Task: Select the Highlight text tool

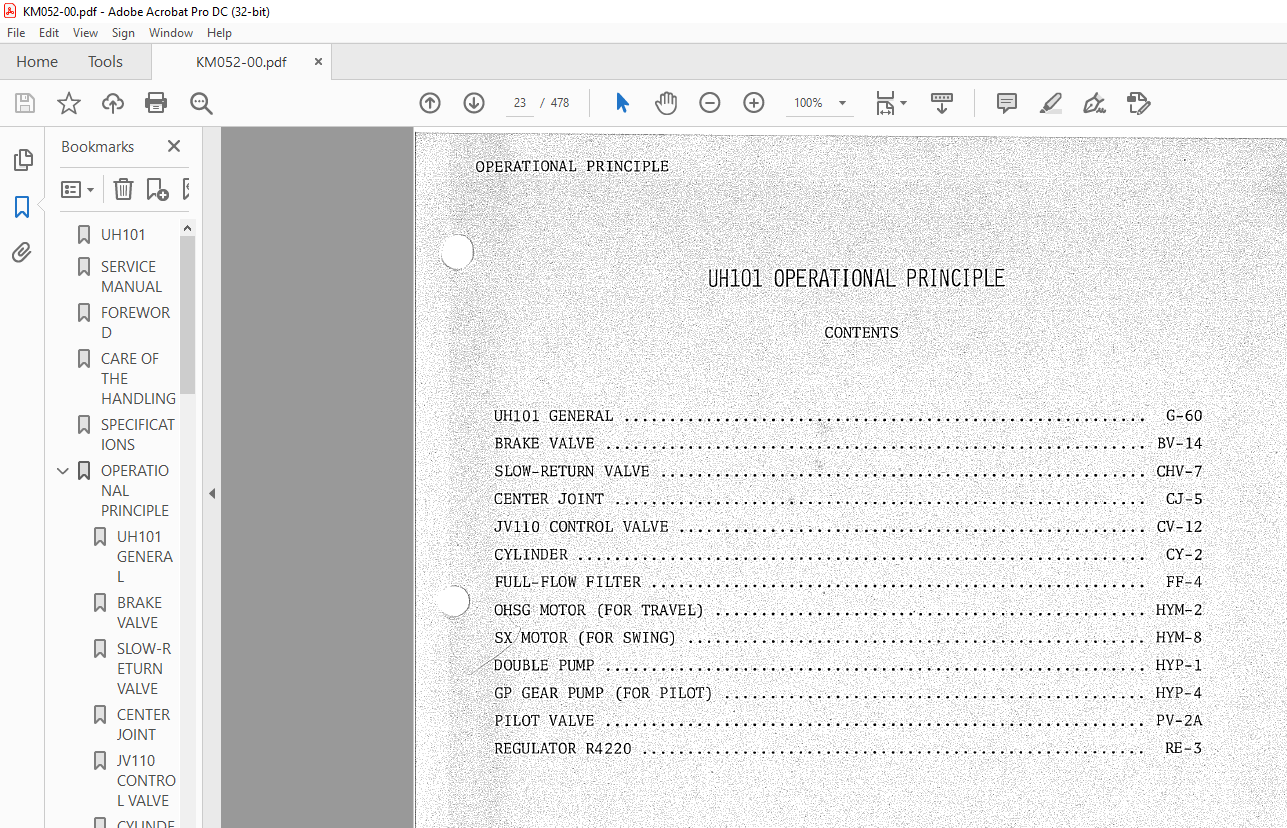Action: pos(1051,103)
